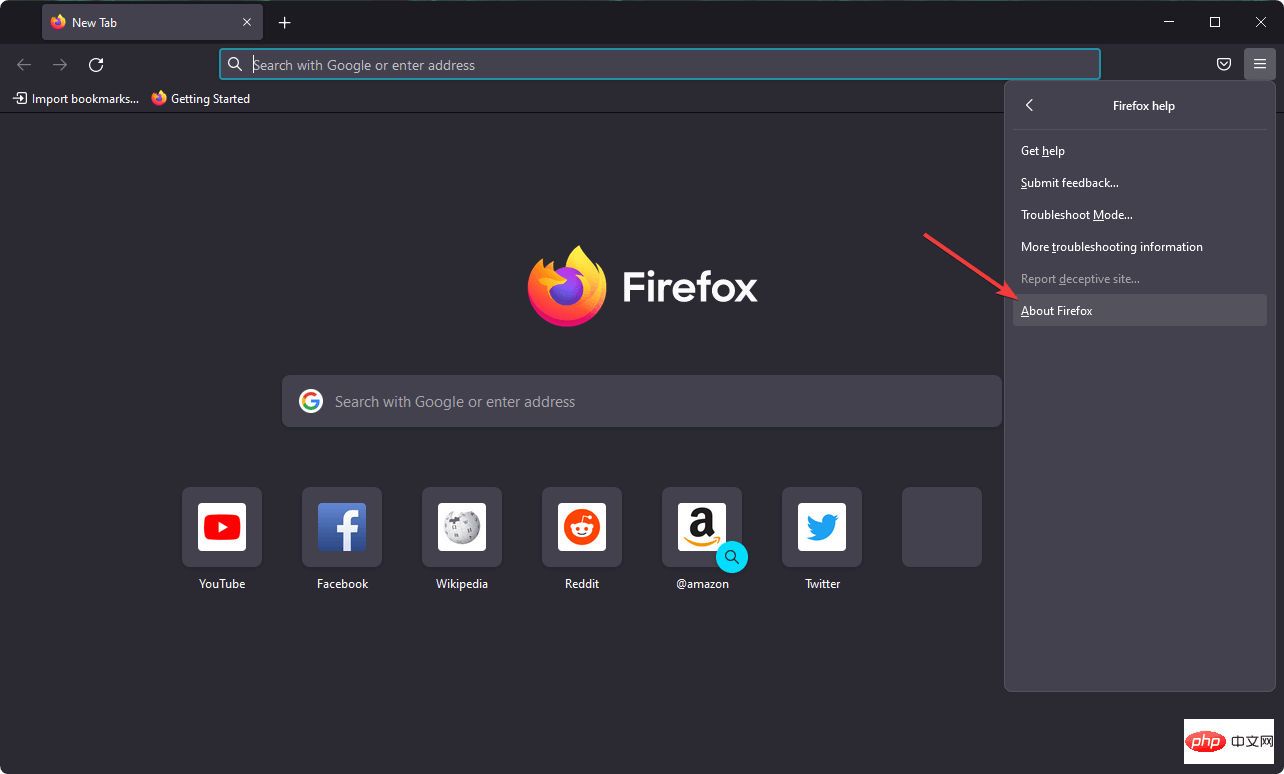Image resolution: width=1284 pixels, height=774 pixels.
Task: Open the Facebook shortcut tile
Action: click(x=342, y=527)
